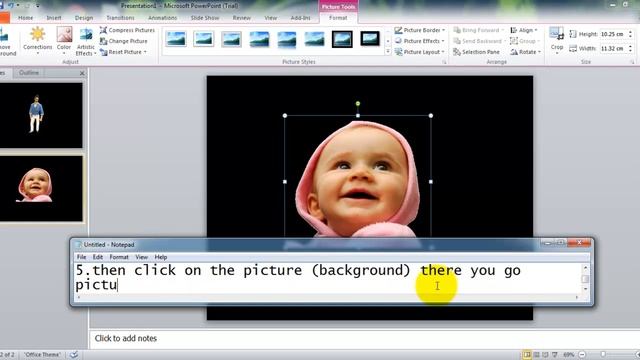Apply the first picture style thumbnail
640x360 pixels.
pyautogui.click(x=176, y=39)
